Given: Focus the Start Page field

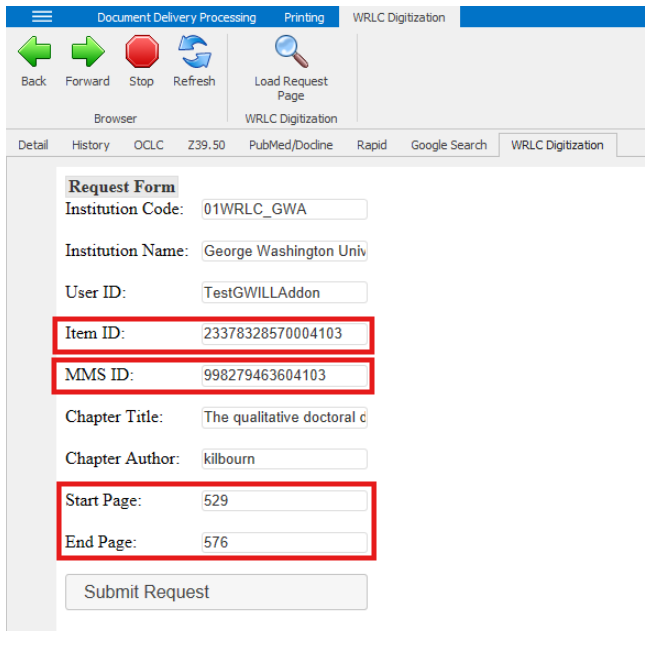Looking at the screenshot, I should pos(284,501).
